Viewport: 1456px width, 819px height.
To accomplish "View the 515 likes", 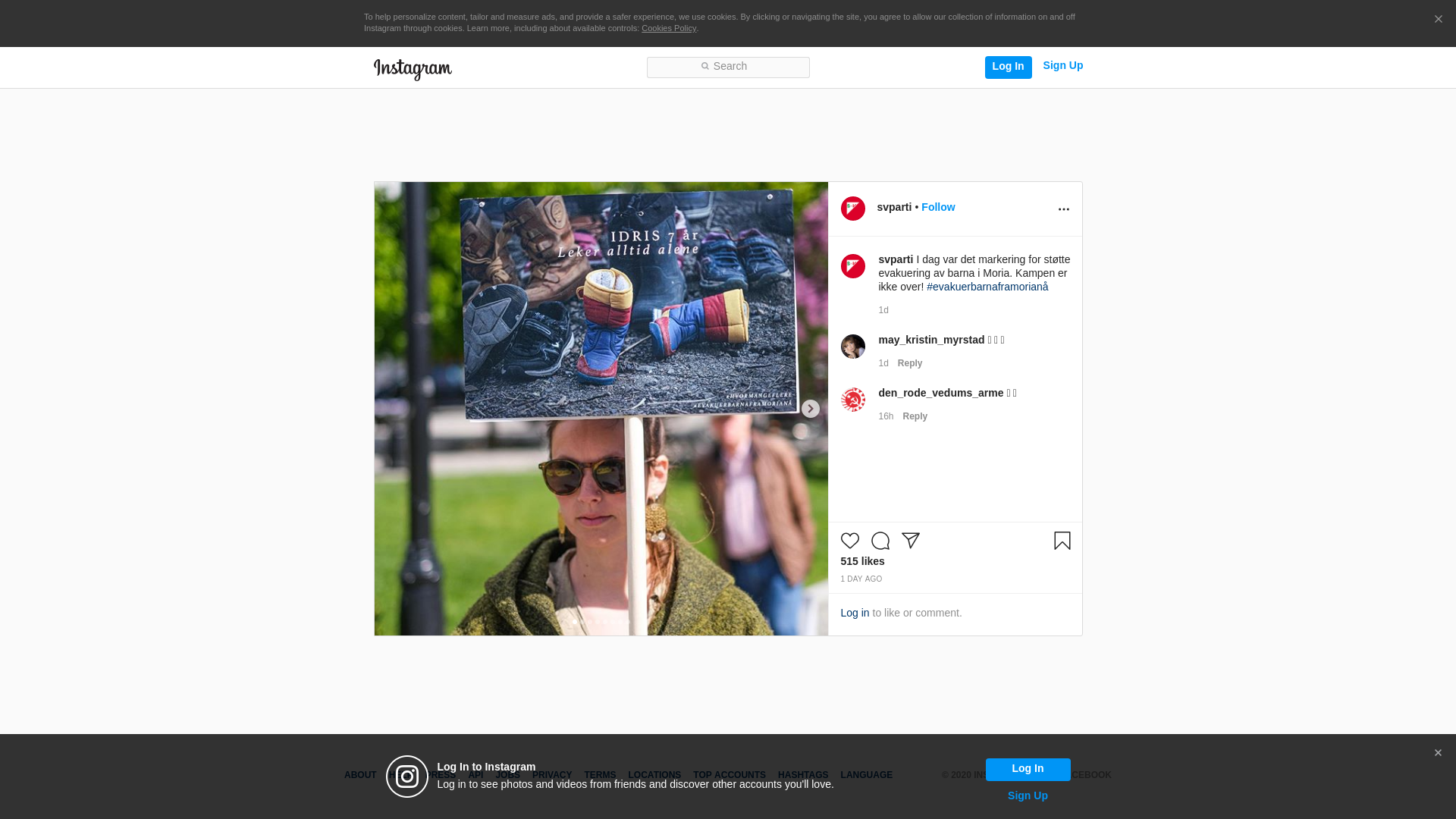I will click(862, 561).
